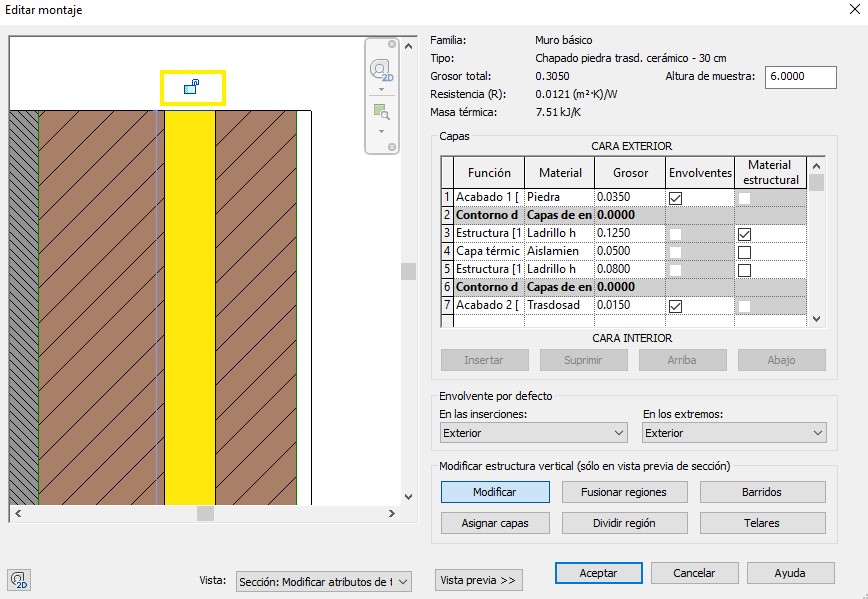Image resolution: width=868 pixels, height=599 pixels.
Task: Click the Material column header
Action: [x=560, y=173]
